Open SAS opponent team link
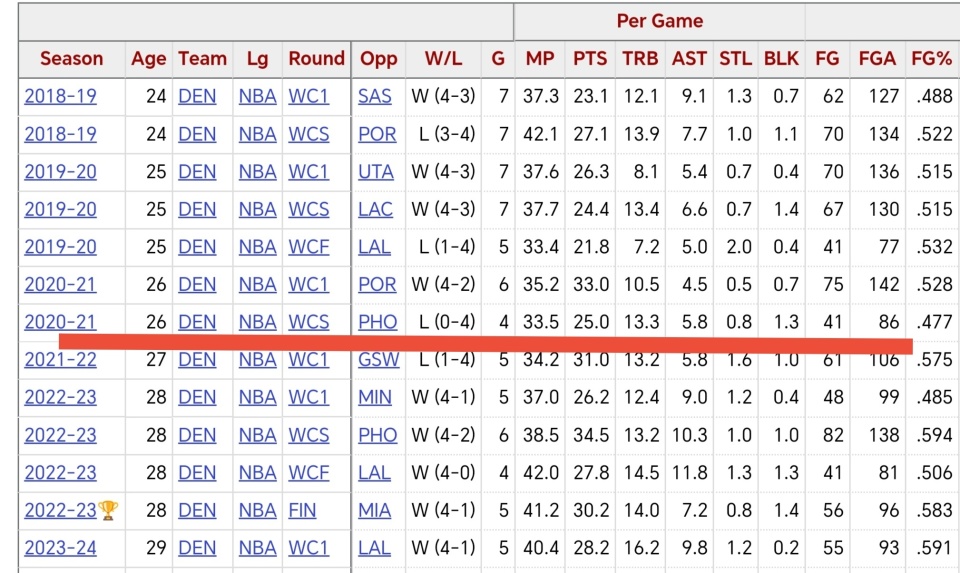Image resolution: width=960 pixels, height=573 pixels. (375, 97)
